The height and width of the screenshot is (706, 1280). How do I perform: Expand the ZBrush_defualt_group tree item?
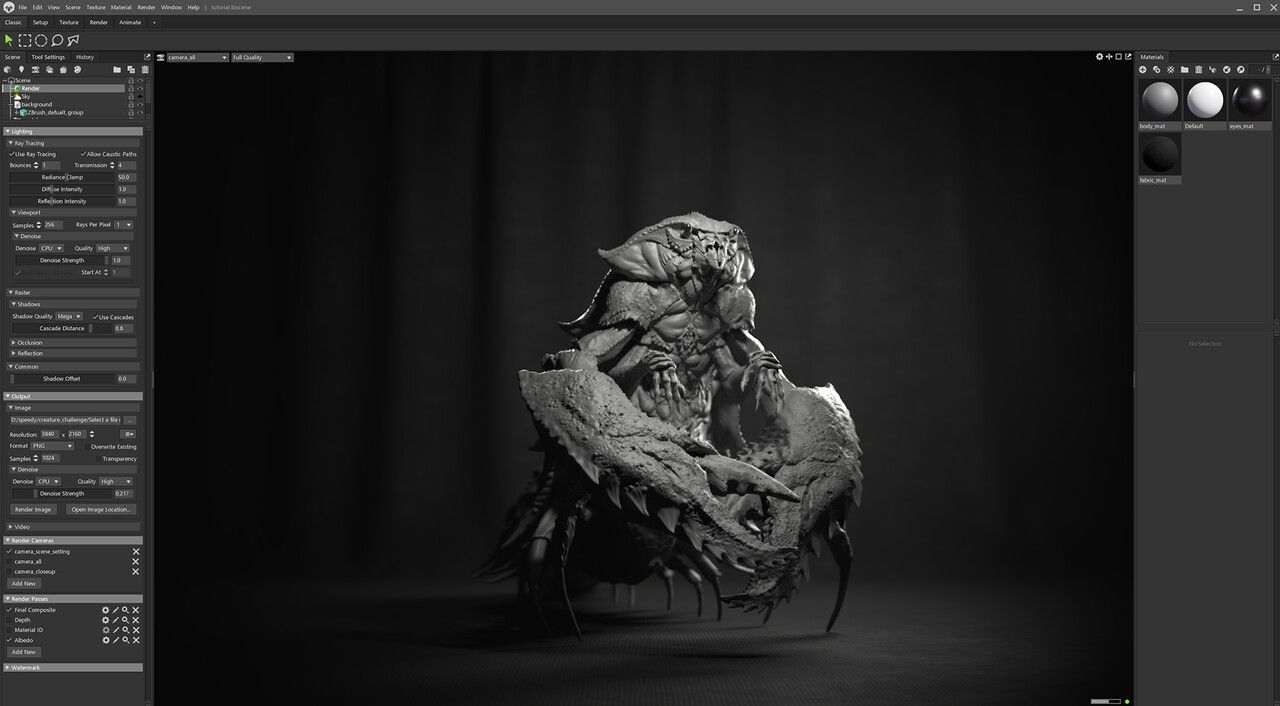pos(15,113)
